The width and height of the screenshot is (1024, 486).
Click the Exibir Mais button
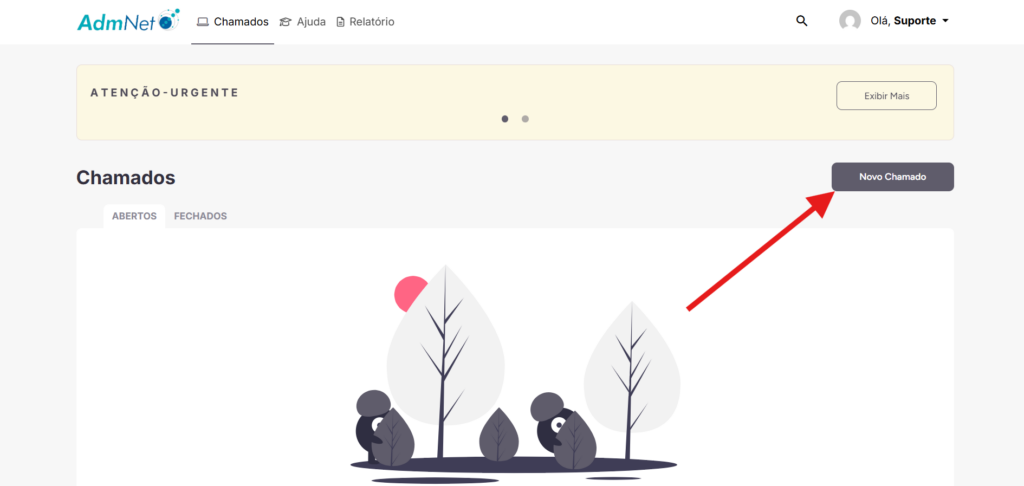click(x=886, y=96)
